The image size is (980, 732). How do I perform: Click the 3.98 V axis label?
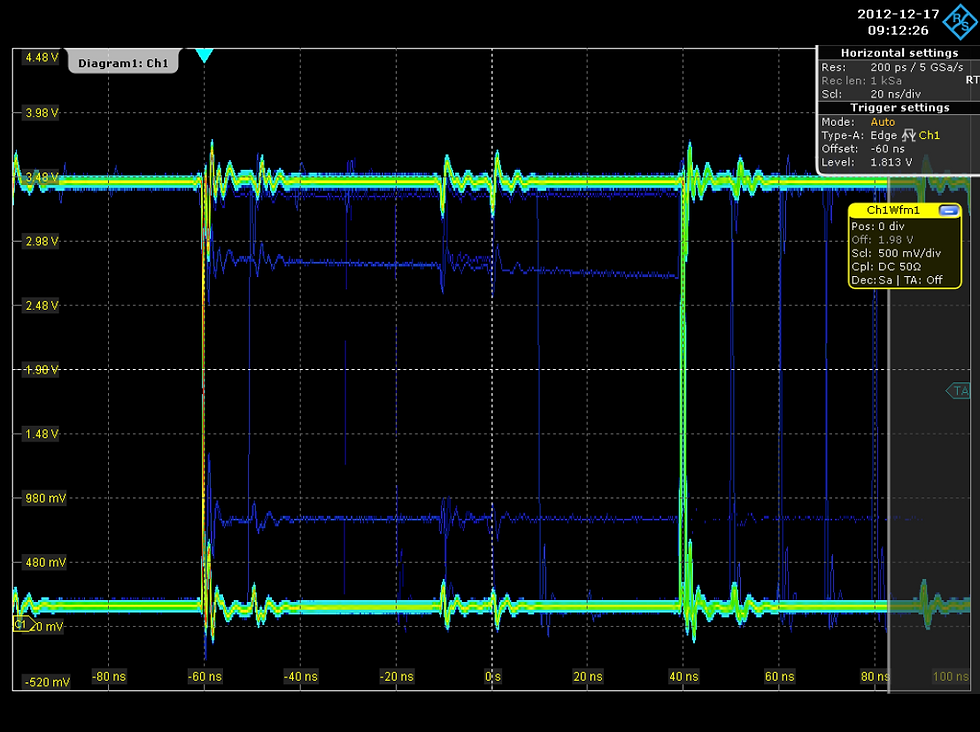(x=41, y=113)
